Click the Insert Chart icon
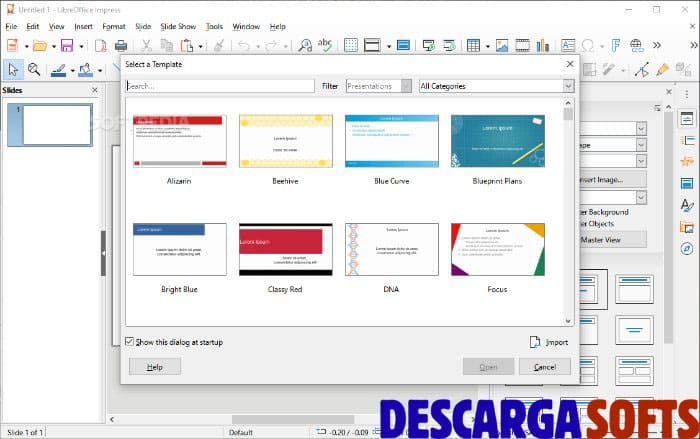The height and width of the screenshot is (439, 700). [542, 46]
